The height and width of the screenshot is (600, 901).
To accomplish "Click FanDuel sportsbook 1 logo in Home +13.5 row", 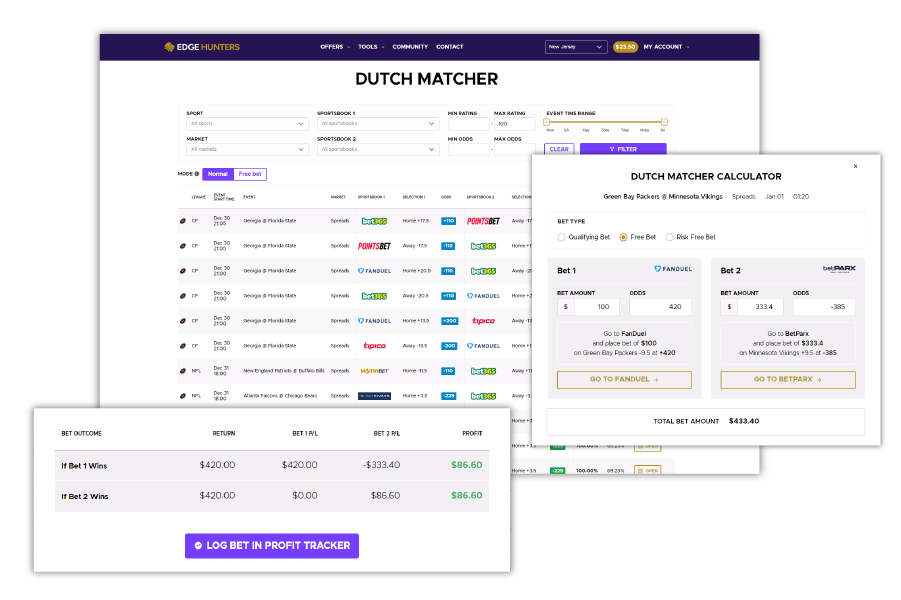I will click(374, 321).
